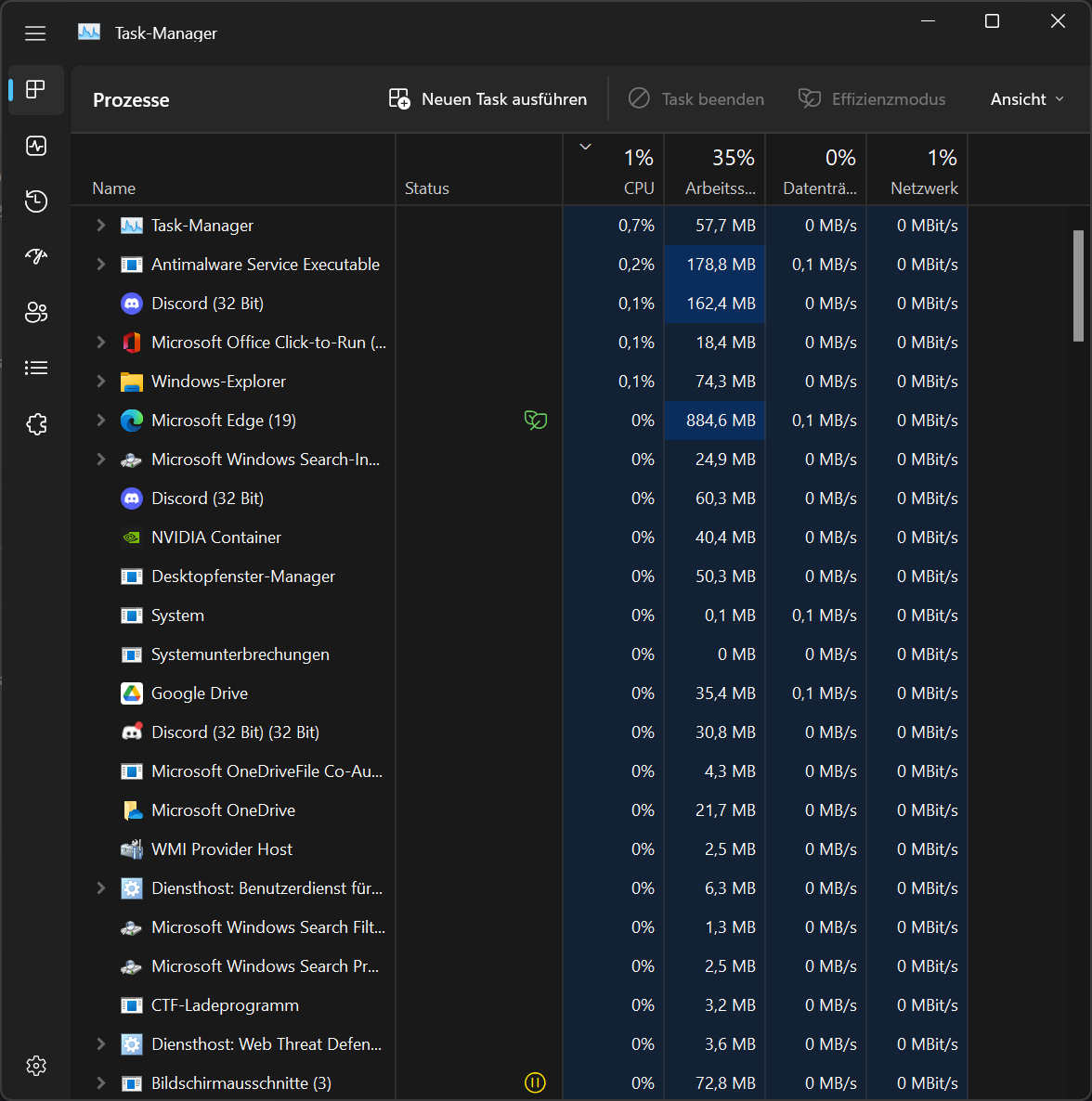Expand Microsoft Office Click-to-Run group
Image resolution: width=1092 pixels, height=1101 pixels.
(x=100, y=342)
